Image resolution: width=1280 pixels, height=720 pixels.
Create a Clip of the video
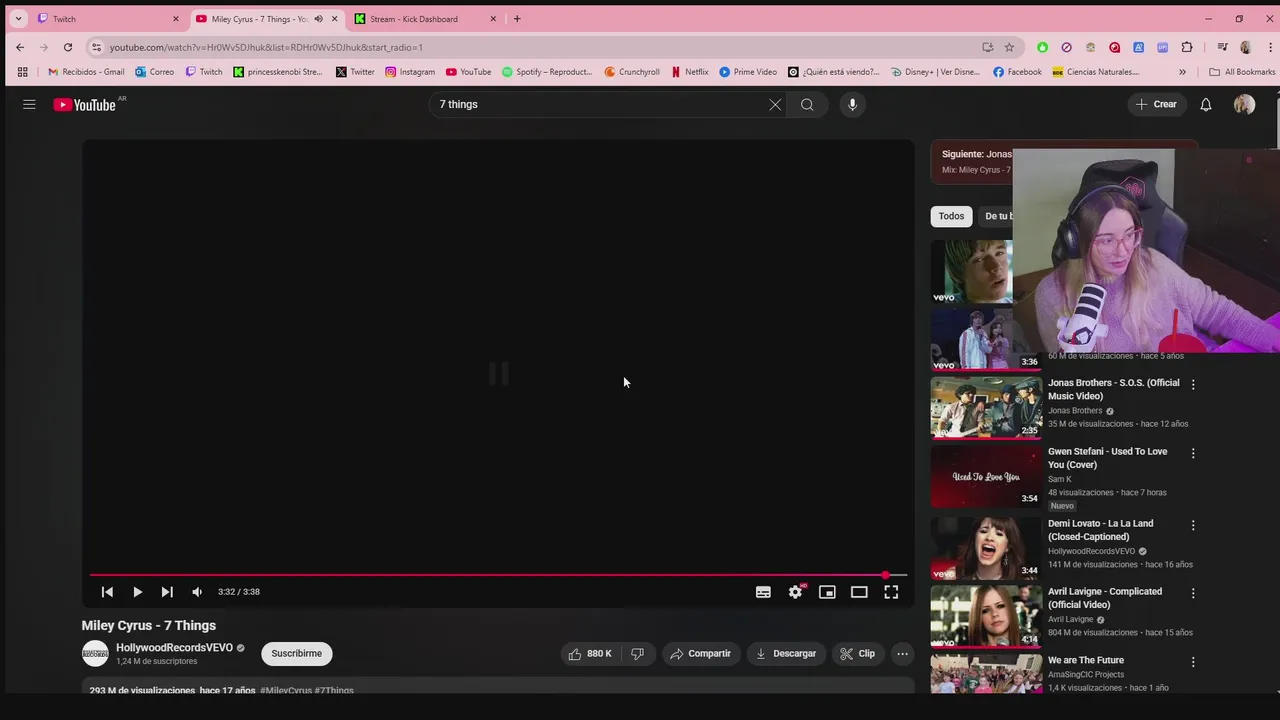857,654
